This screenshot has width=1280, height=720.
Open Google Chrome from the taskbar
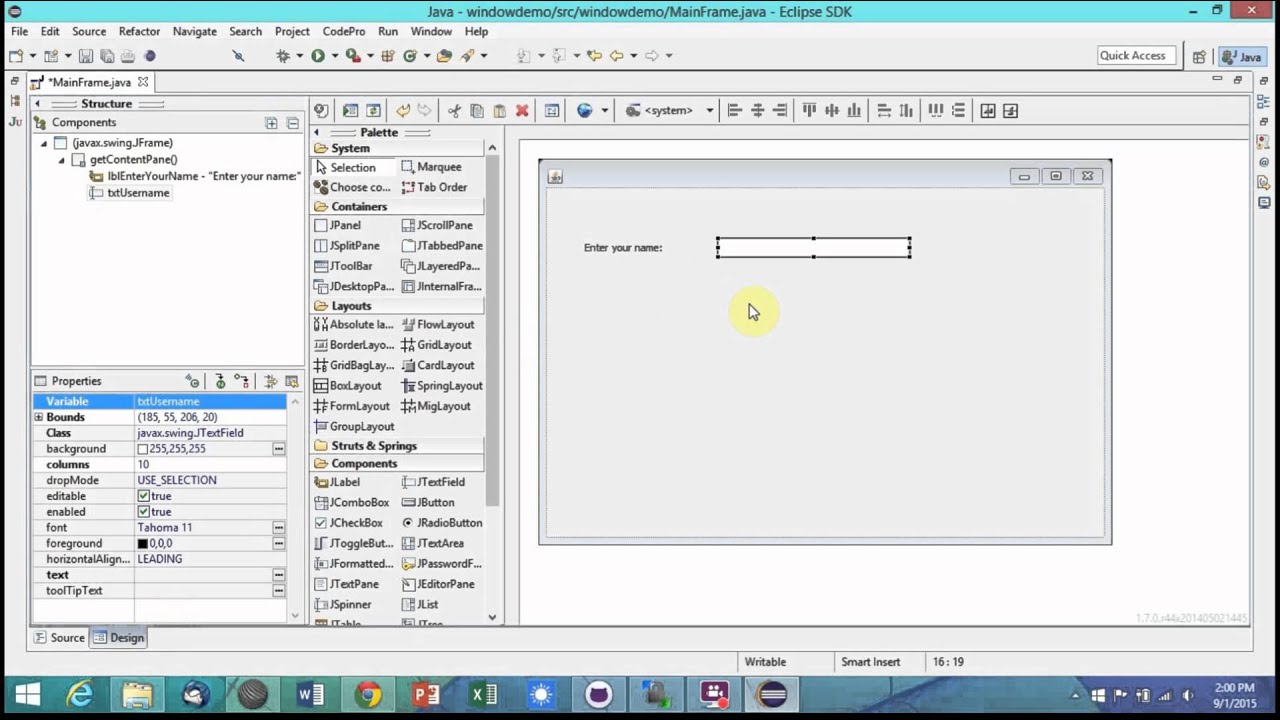(x=369, y=694)
